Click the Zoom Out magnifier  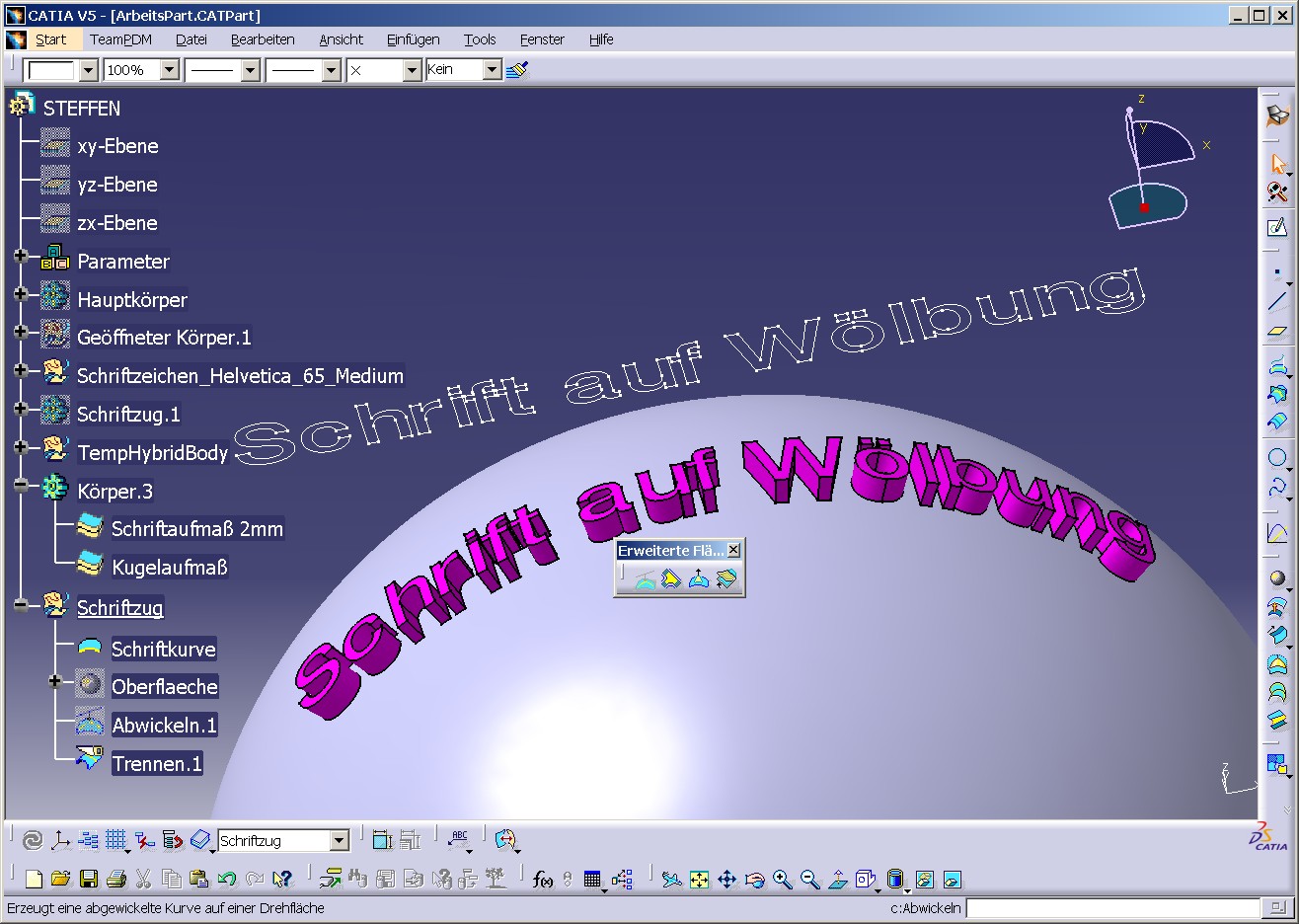click(x=809, y=879)
